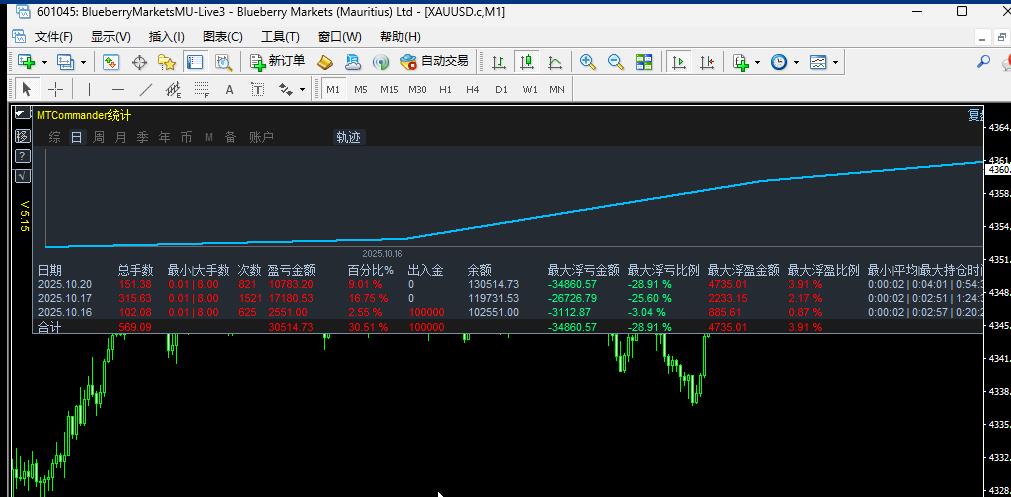1011x497 pixels.
Task: Select the cursor arrow tool
Action: click(26, 89)
